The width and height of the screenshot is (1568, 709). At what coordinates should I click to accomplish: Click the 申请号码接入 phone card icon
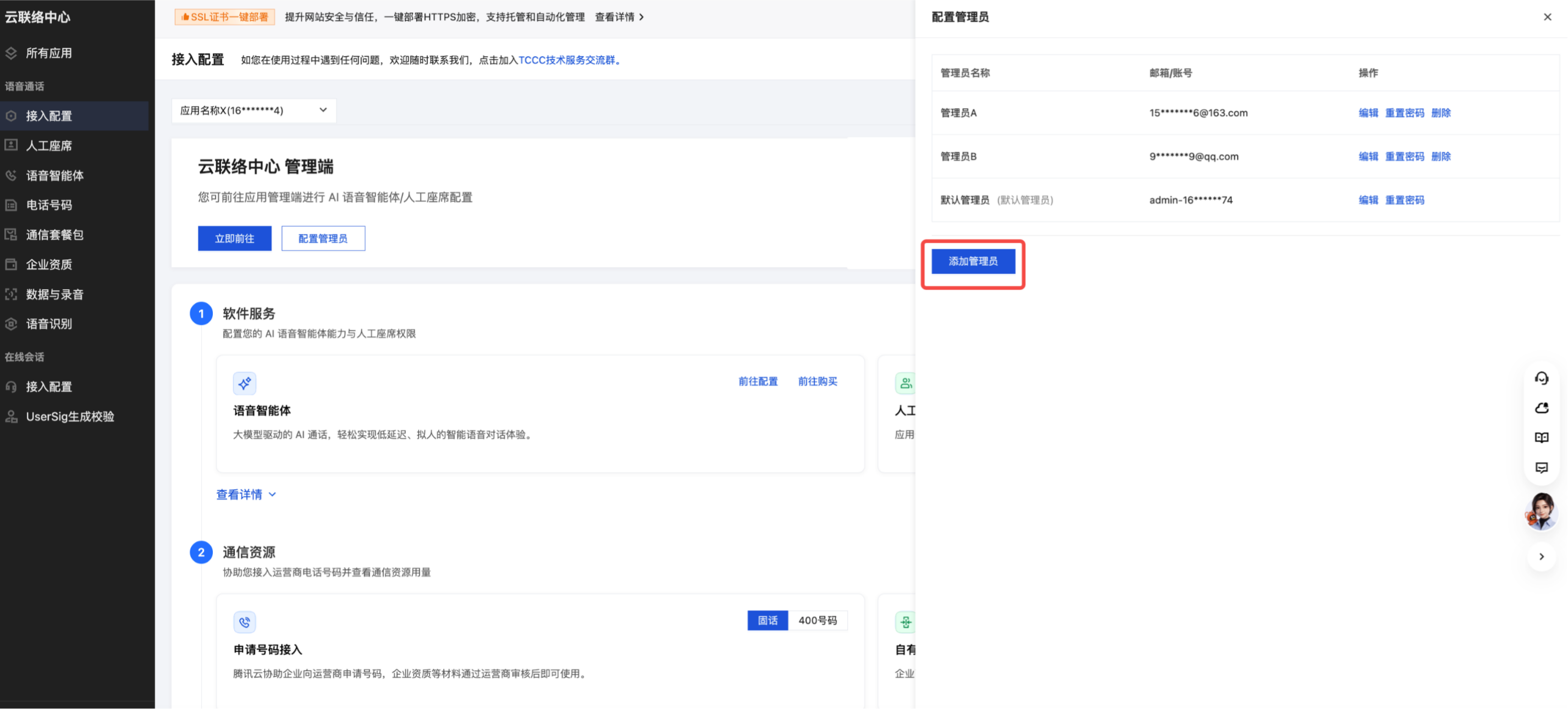click(245, 622)
